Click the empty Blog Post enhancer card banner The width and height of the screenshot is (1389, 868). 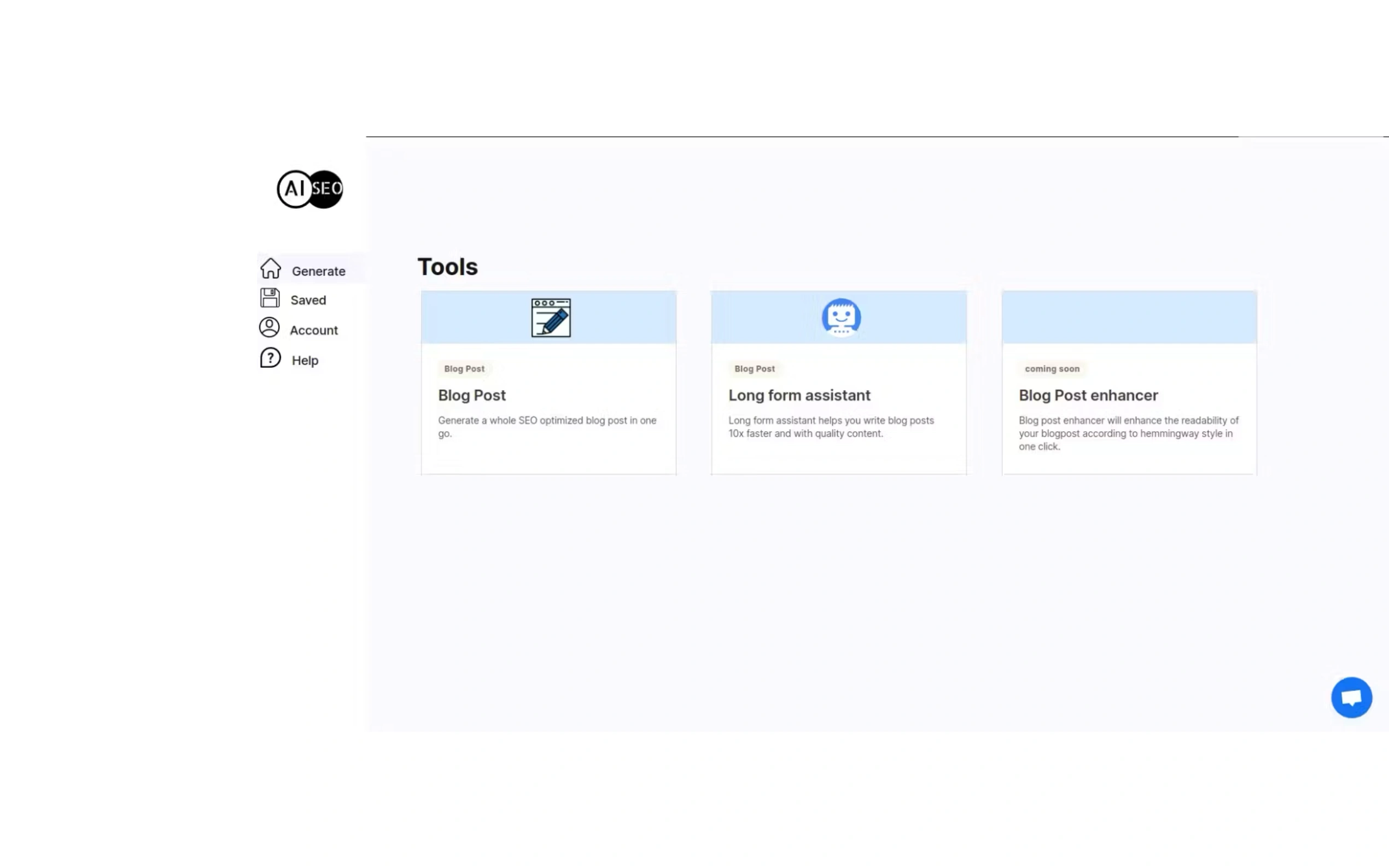[1128, 317]
